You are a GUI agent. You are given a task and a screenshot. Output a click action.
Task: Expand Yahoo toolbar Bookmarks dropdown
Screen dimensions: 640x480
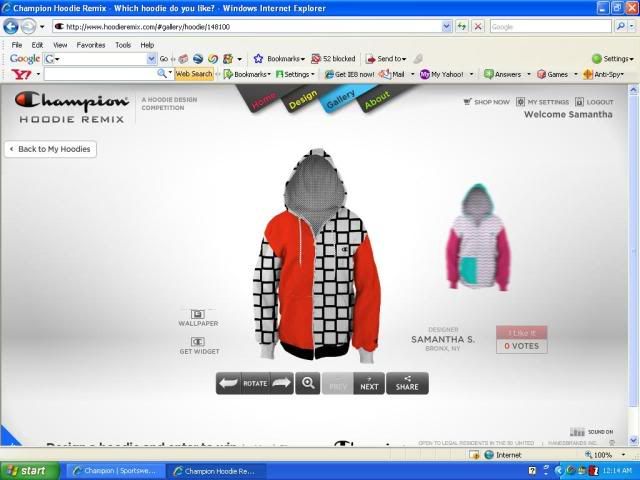pyautogui.click(x=269, y=75)
